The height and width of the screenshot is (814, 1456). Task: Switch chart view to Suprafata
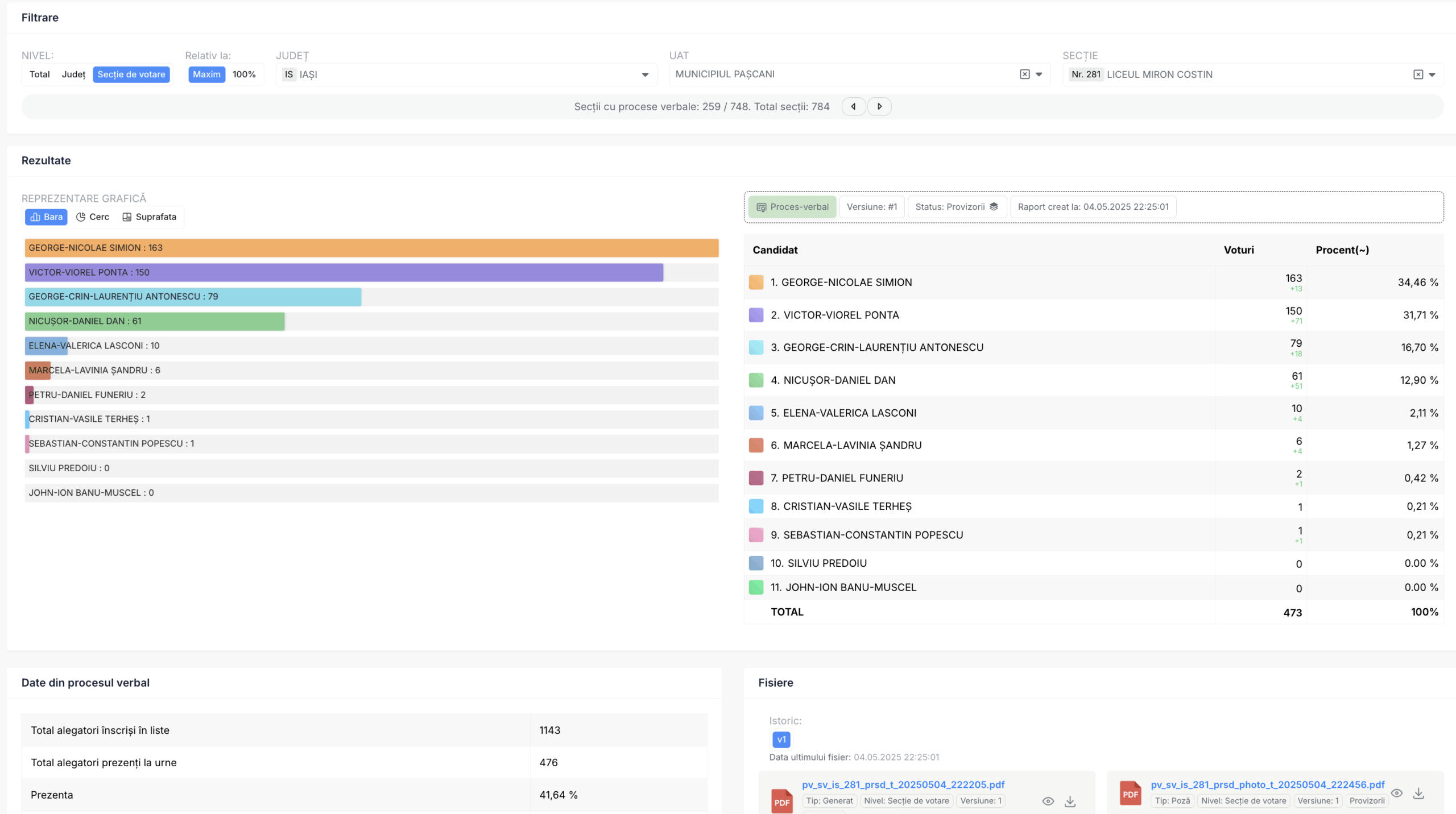(x=150, y=217)
